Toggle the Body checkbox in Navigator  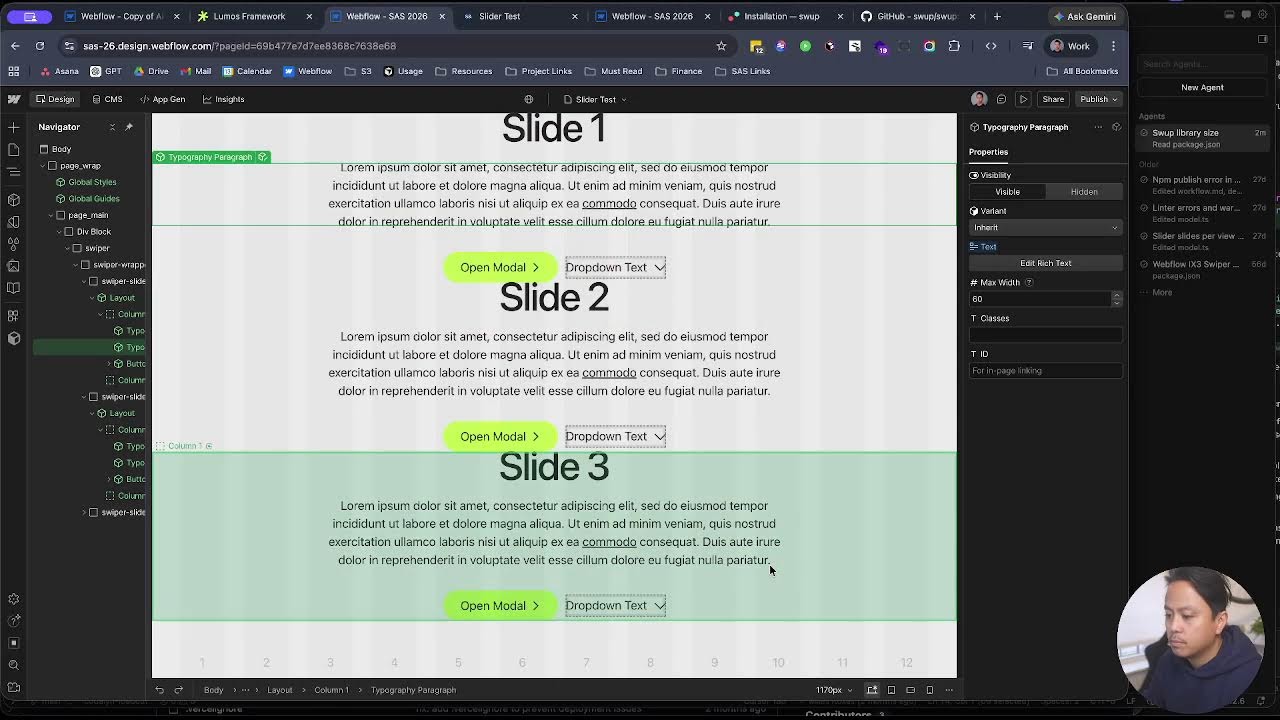[44, 149]
